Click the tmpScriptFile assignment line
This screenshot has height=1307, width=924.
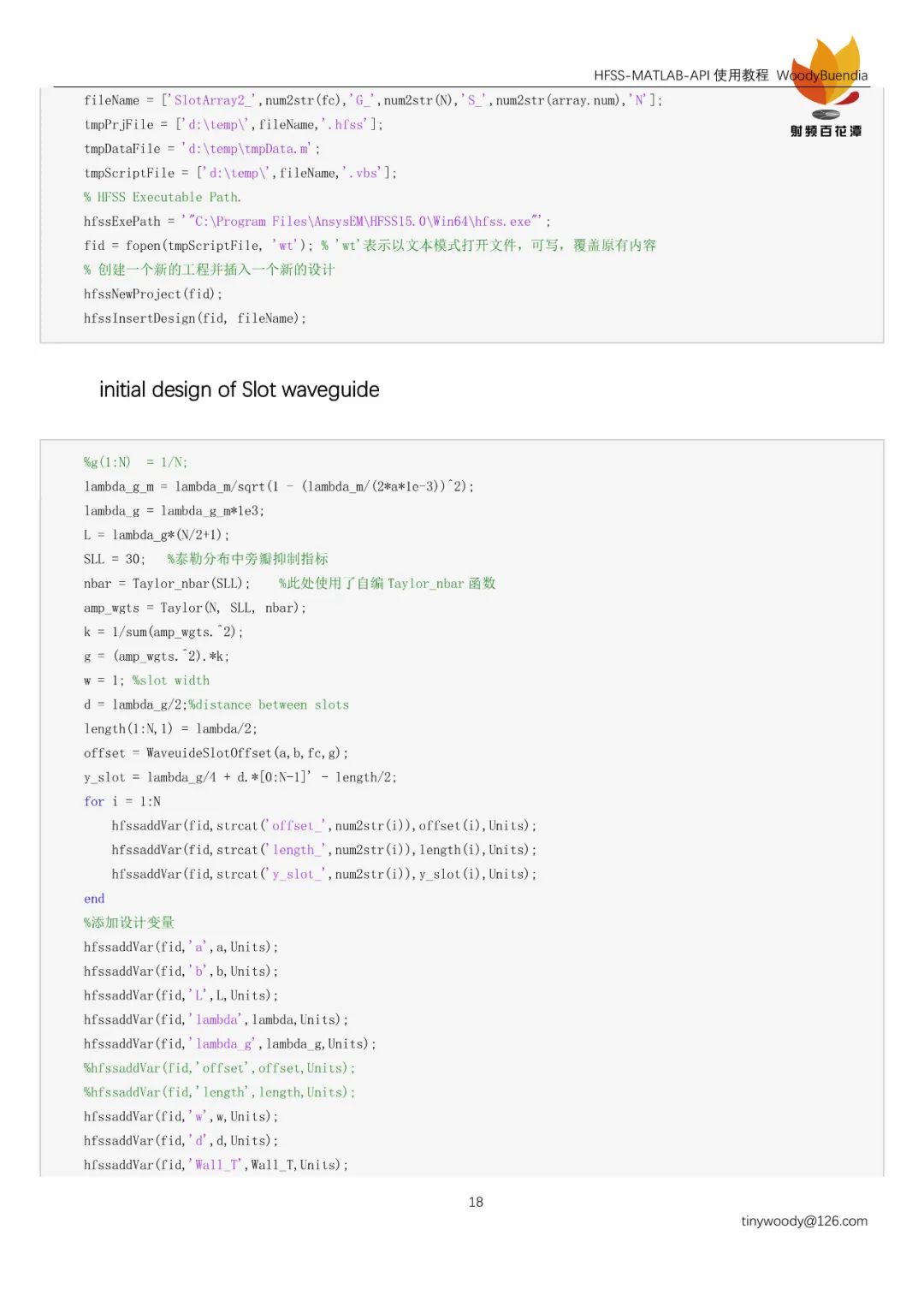coord(240,173)
